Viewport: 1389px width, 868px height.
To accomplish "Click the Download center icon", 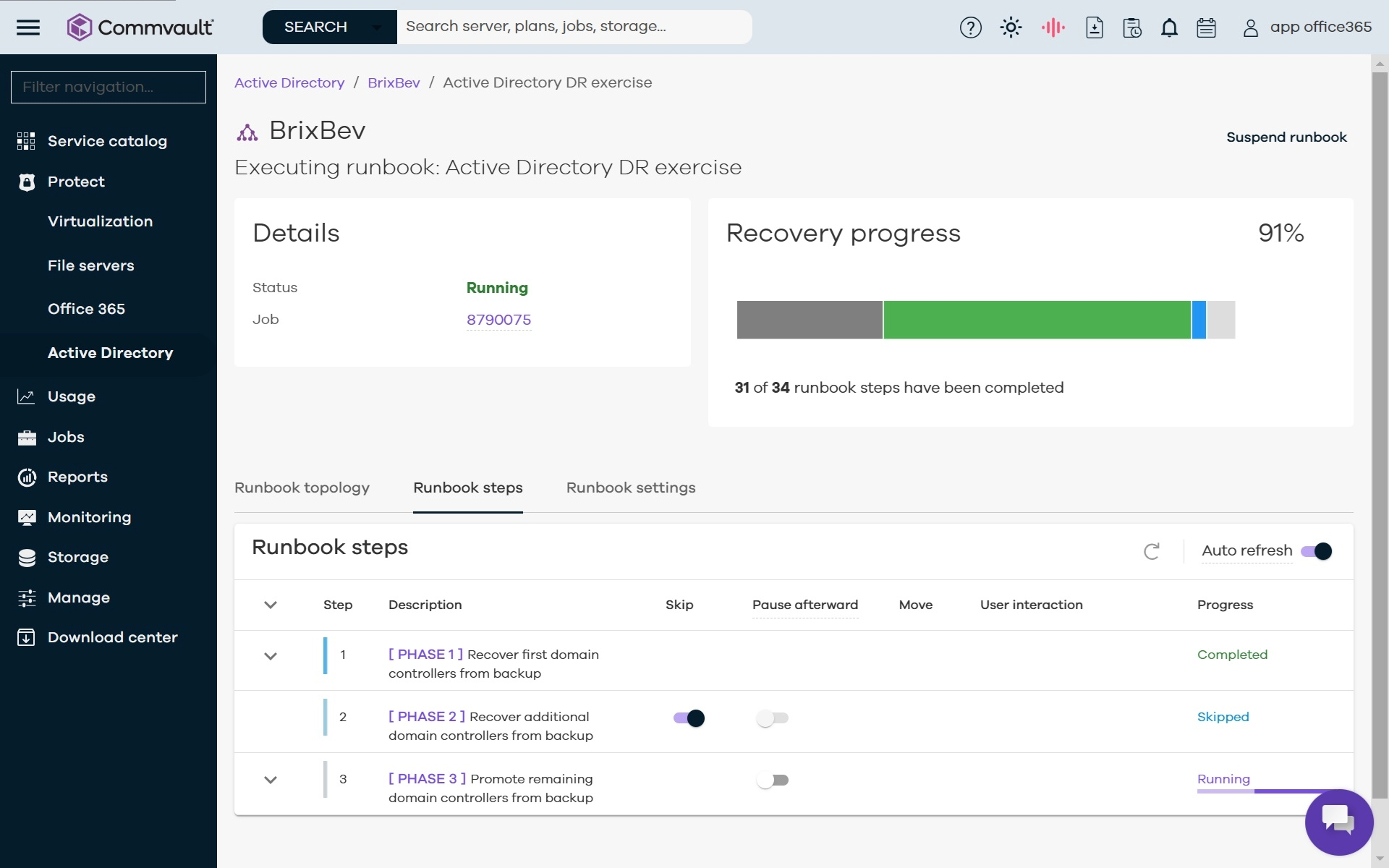I will click(x=26, y=637).
